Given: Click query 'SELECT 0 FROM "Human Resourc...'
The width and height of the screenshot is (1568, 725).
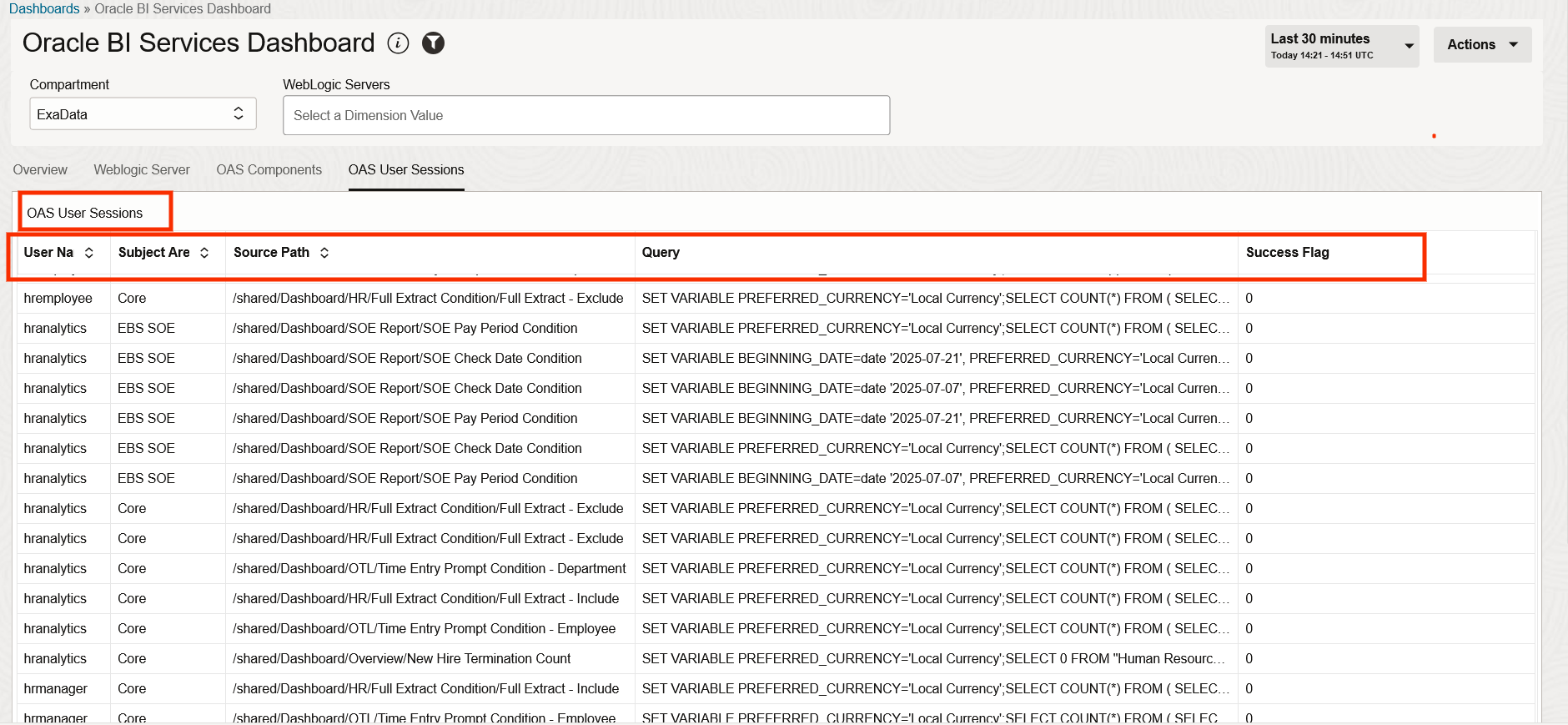Looking at the screenshot, I should point(933,659).
